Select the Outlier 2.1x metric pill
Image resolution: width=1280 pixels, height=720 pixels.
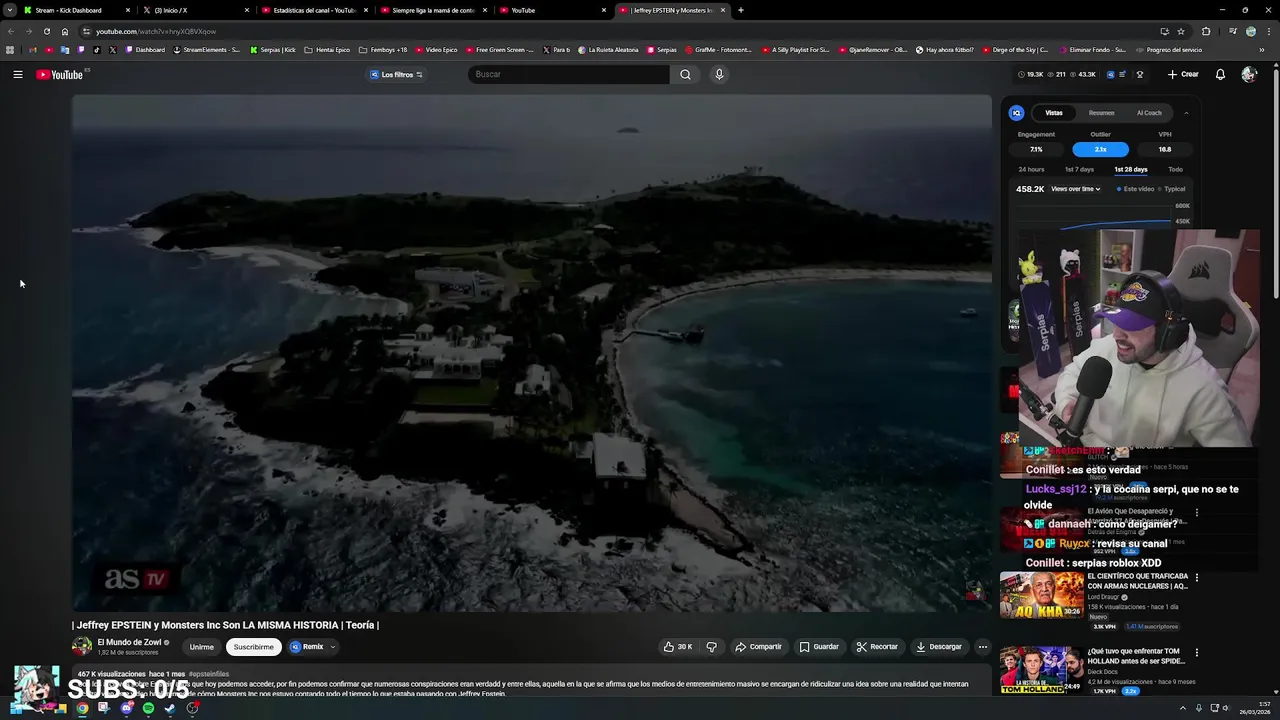(1100, 149)
